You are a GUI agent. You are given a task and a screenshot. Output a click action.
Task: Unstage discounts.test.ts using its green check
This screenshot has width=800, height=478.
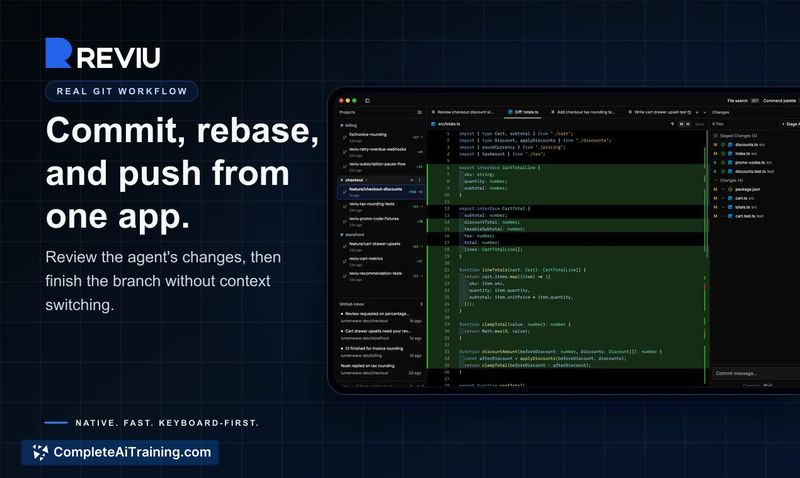[723, 171]
